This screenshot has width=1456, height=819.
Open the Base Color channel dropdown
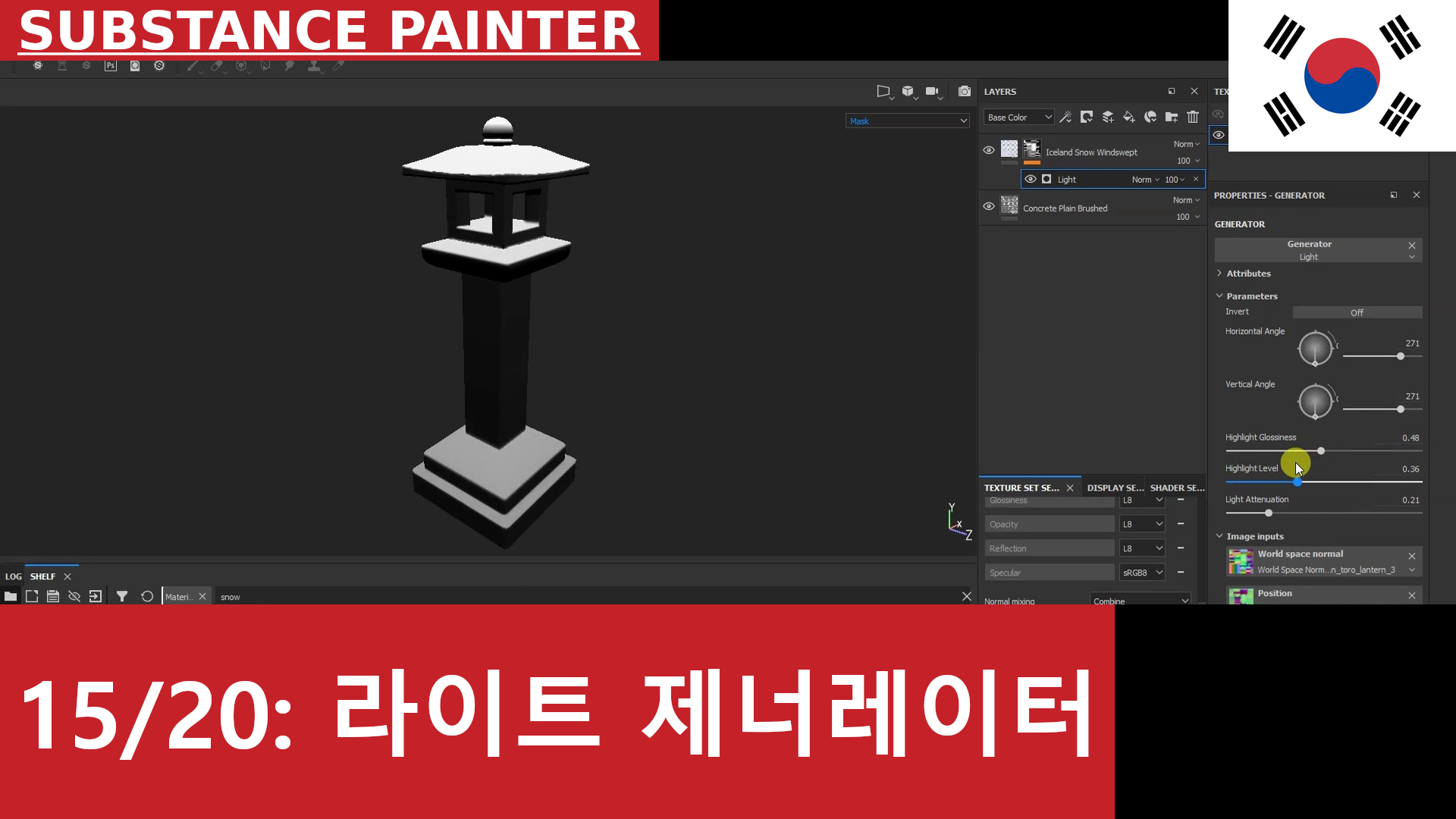pyautogui.click(x=1019, y=118)
